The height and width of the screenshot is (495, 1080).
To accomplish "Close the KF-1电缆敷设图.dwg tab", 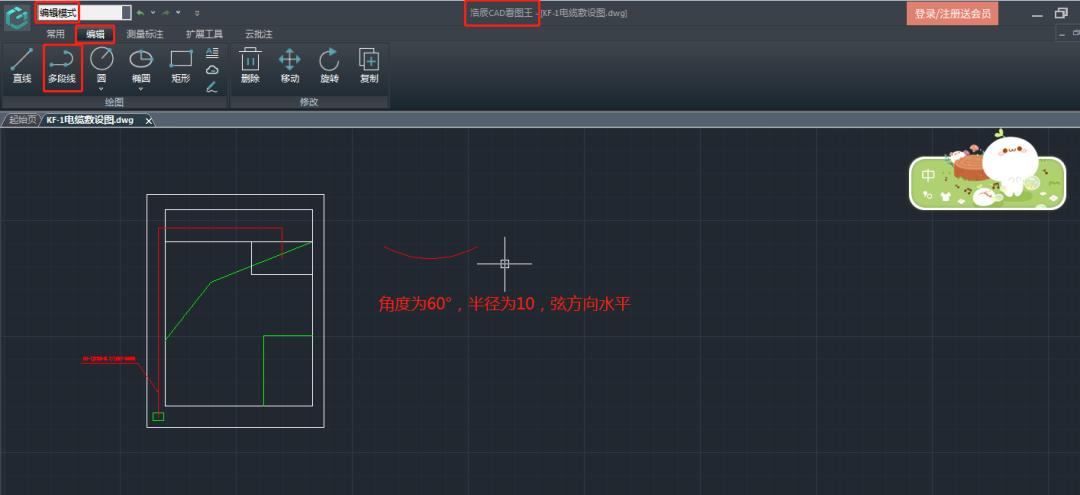I will pos(148,120).
